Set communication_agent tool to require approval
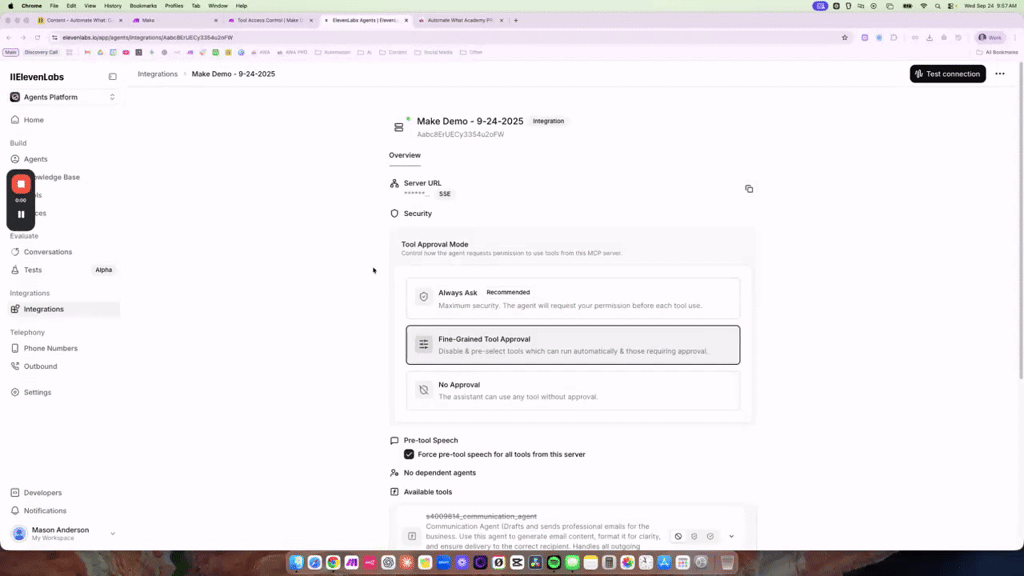 click(694, 536)
